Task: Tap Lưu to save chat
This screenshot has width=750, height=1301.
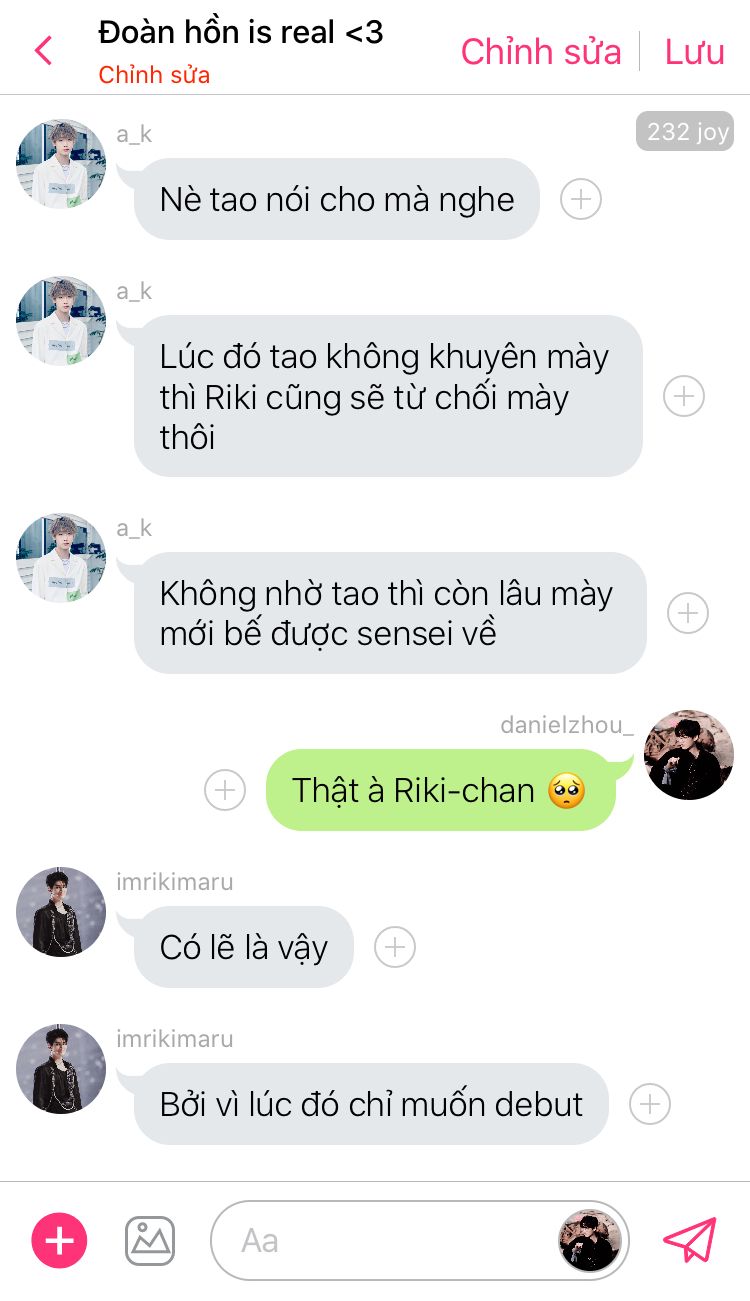Action: 695,51
